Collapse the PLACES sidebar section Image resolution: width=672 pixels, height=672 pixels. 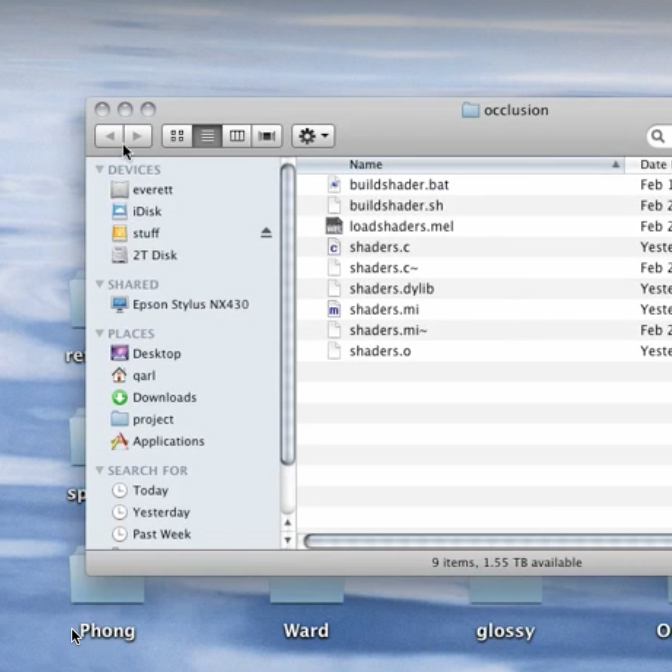click(99, 333)
